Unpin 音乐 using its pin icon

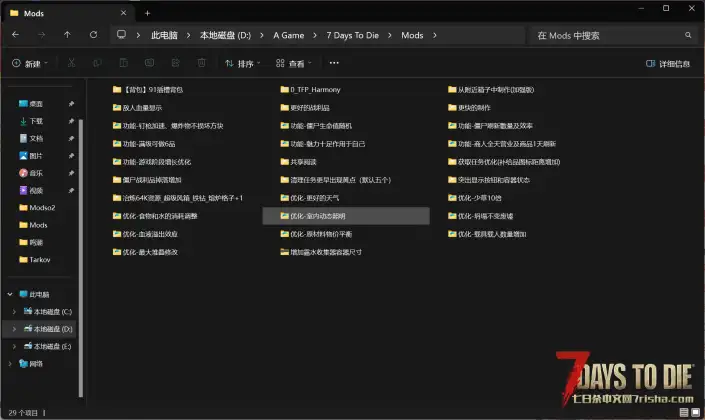click(x=71, y=173)
